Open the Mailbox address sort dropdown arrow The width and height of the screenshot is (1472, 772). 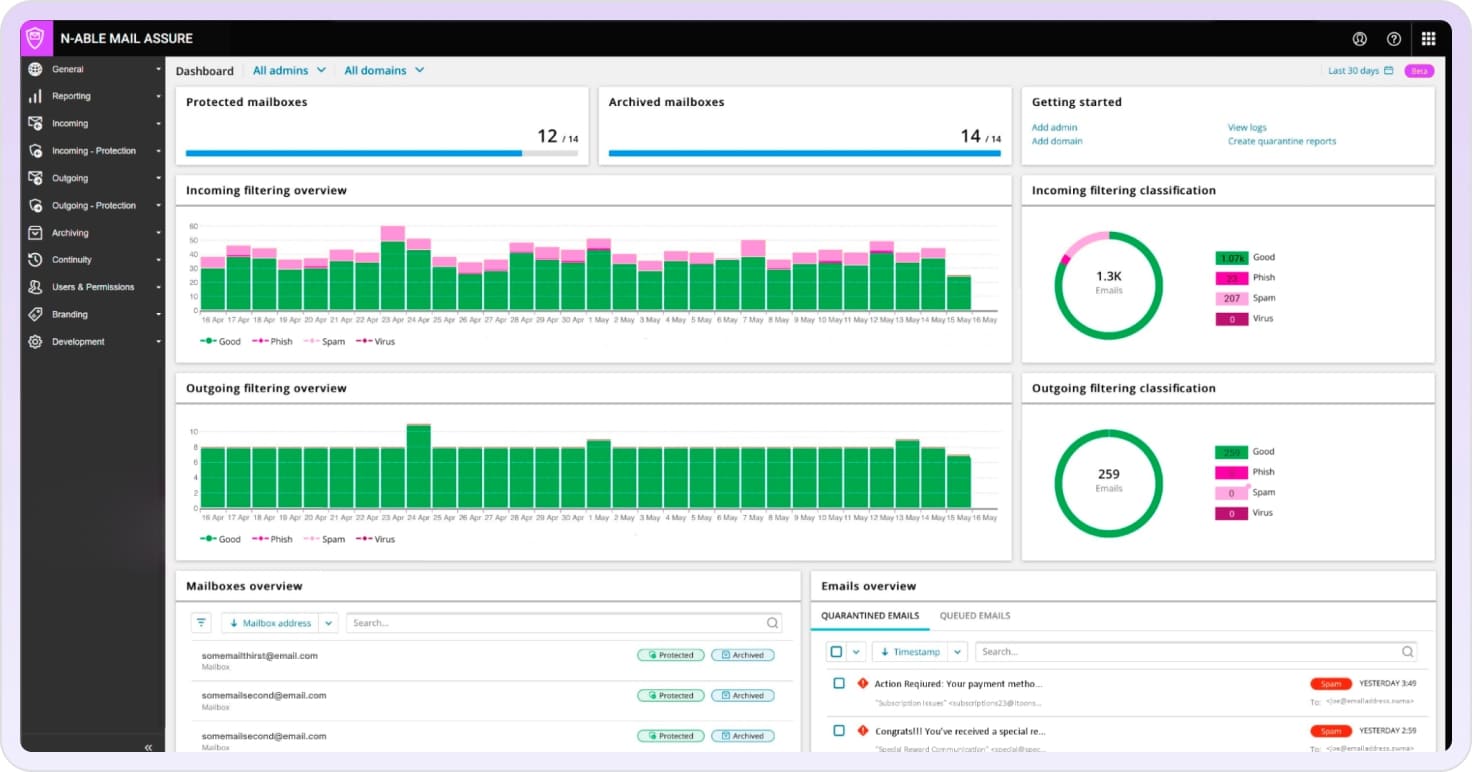point(328,623)
